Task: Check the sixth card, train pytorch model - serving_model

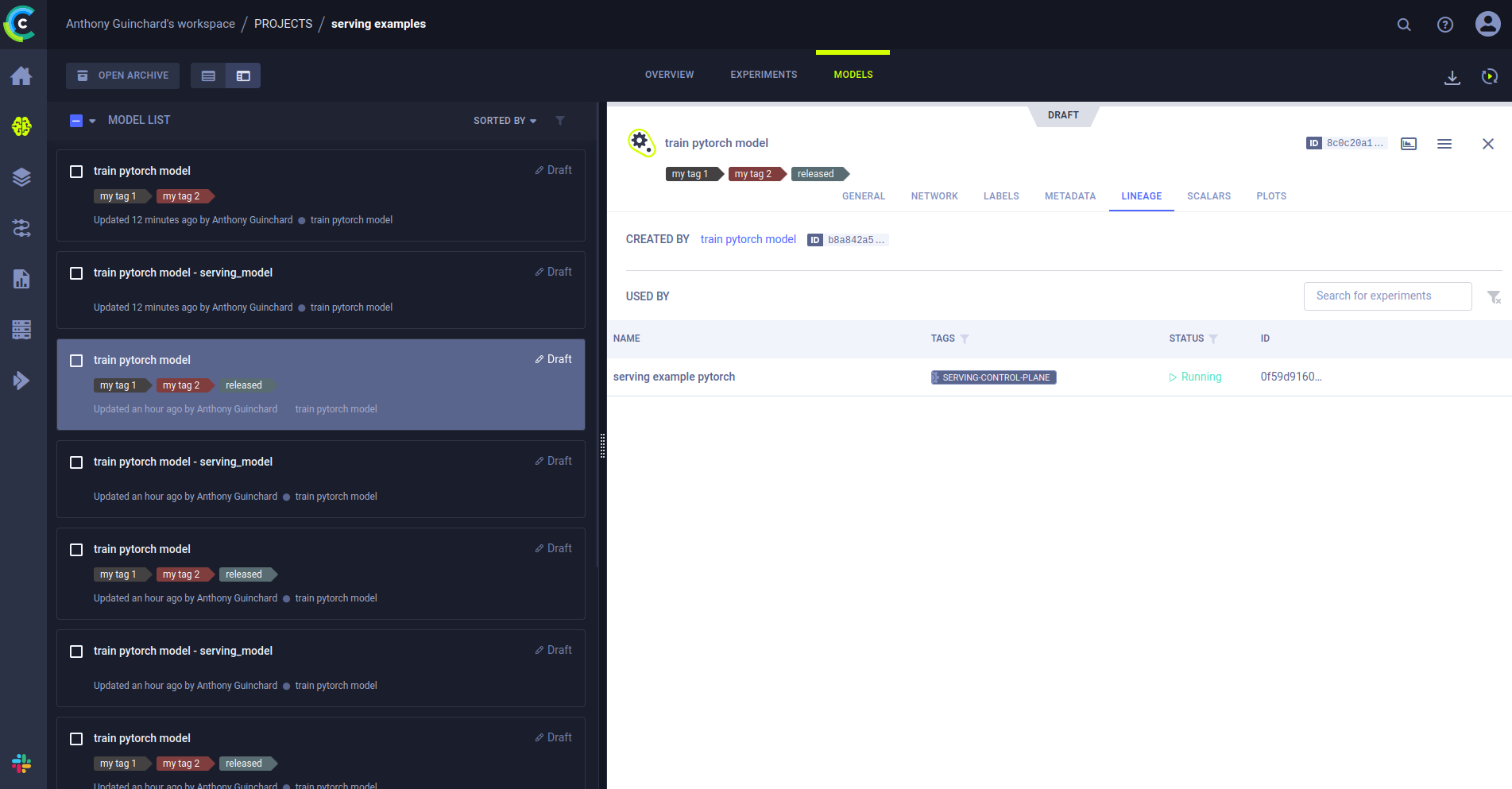Action: coord(76,652)
